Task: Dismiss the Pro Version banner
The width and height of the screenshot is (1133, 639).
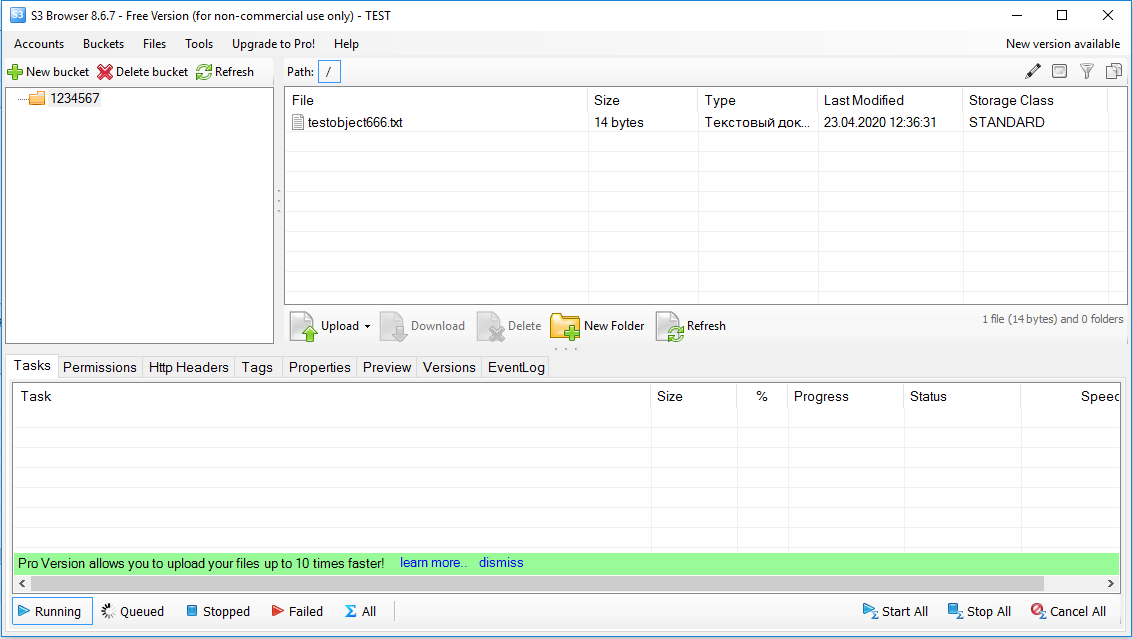Action: click(x=501, y=563)
